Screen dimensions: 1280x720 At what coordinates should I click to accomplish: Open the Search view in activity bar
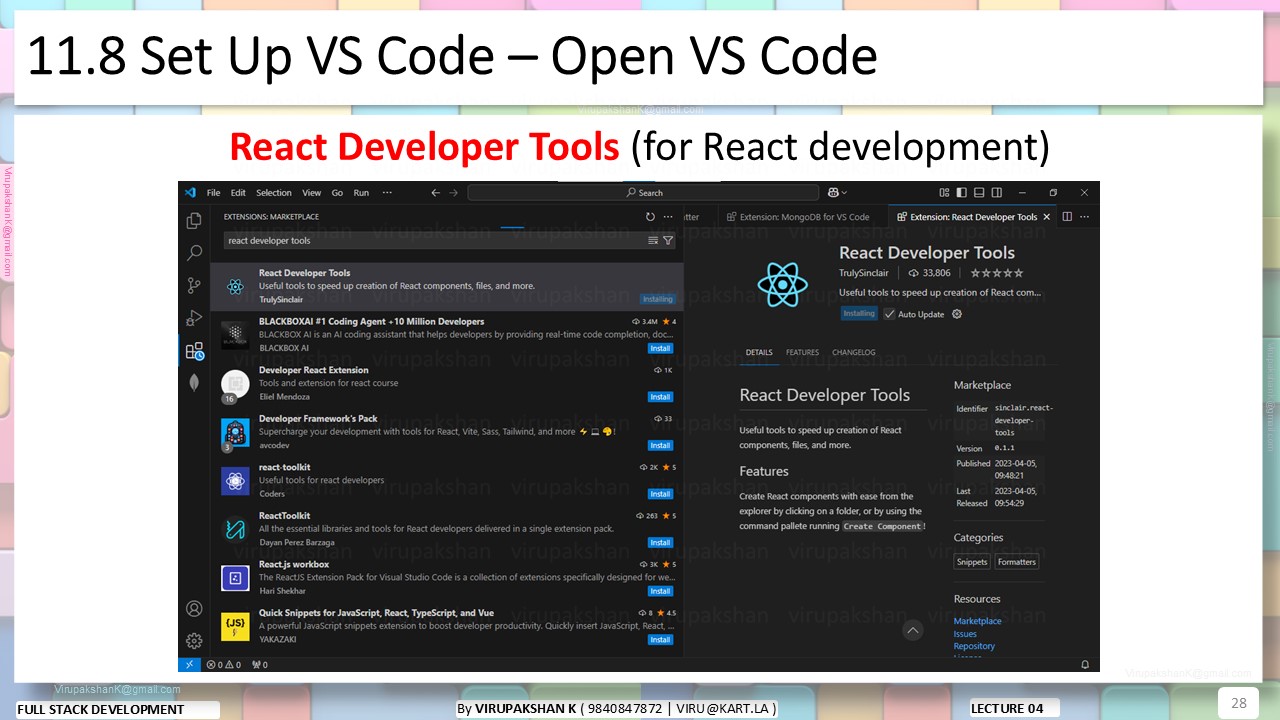(x=194, y=253)
